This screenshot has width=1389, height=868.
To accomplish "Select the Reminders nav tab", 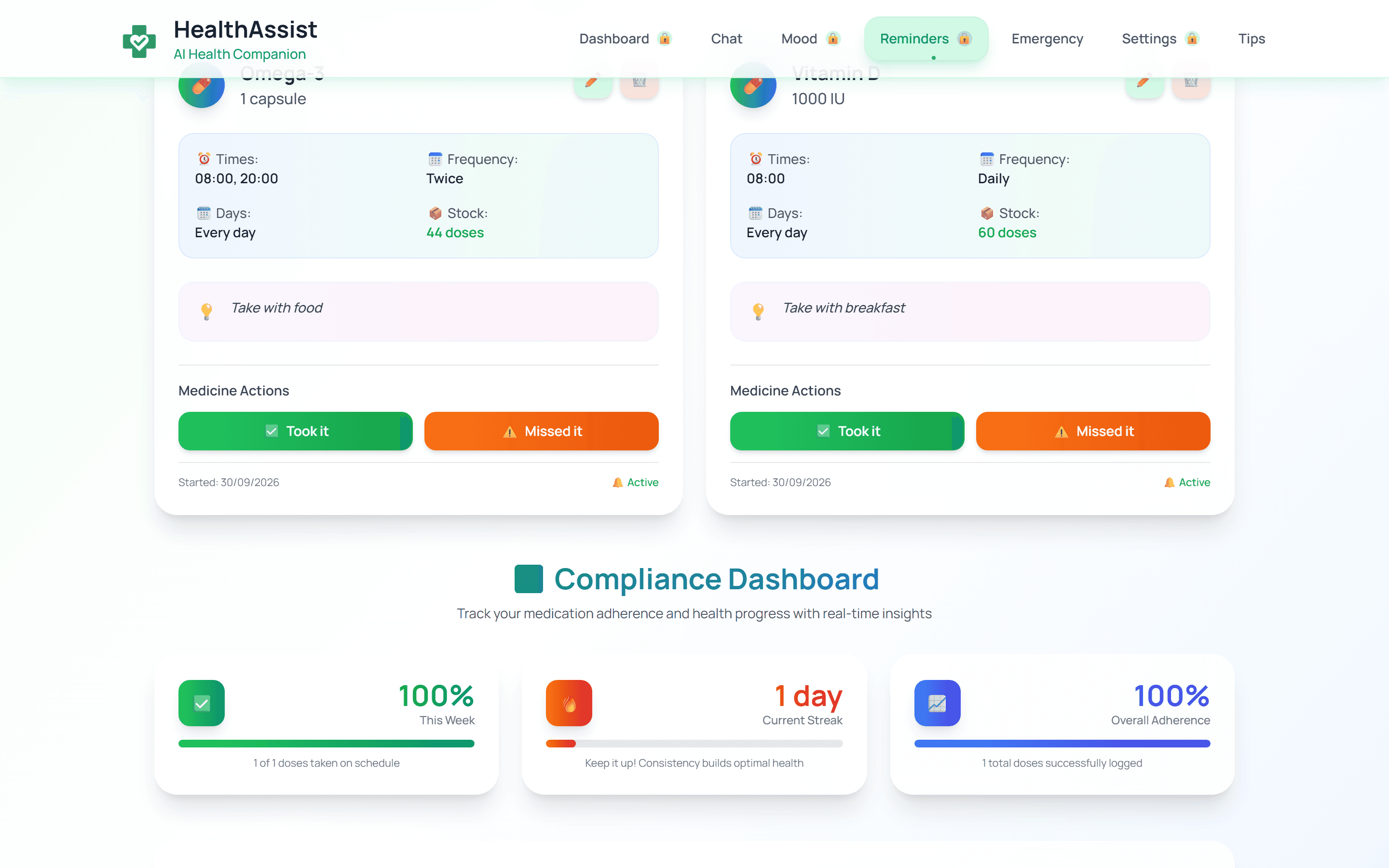I will pos(926,39).
